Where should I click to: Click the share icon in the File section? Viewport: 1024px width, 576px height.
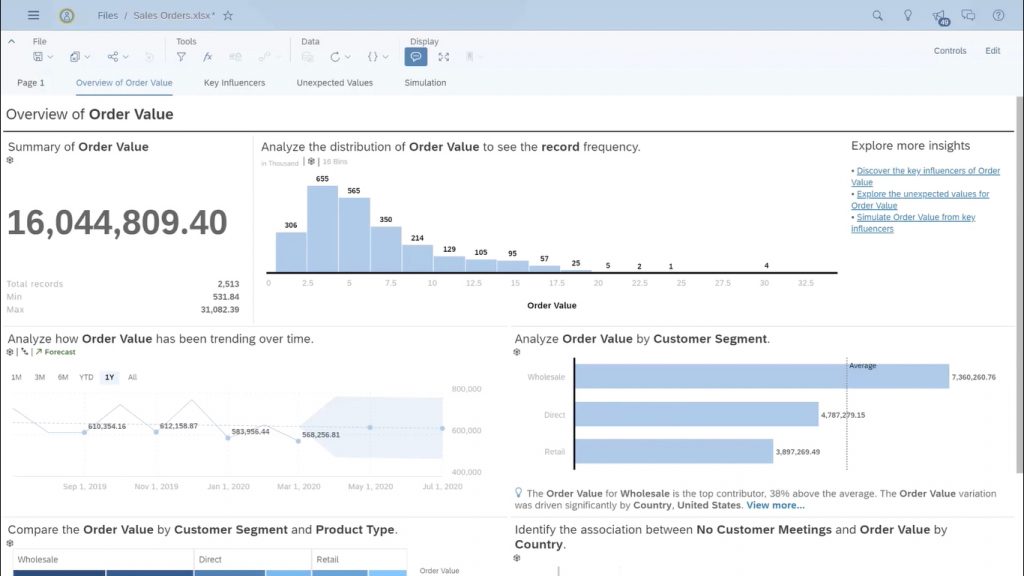tap(113, 55)
